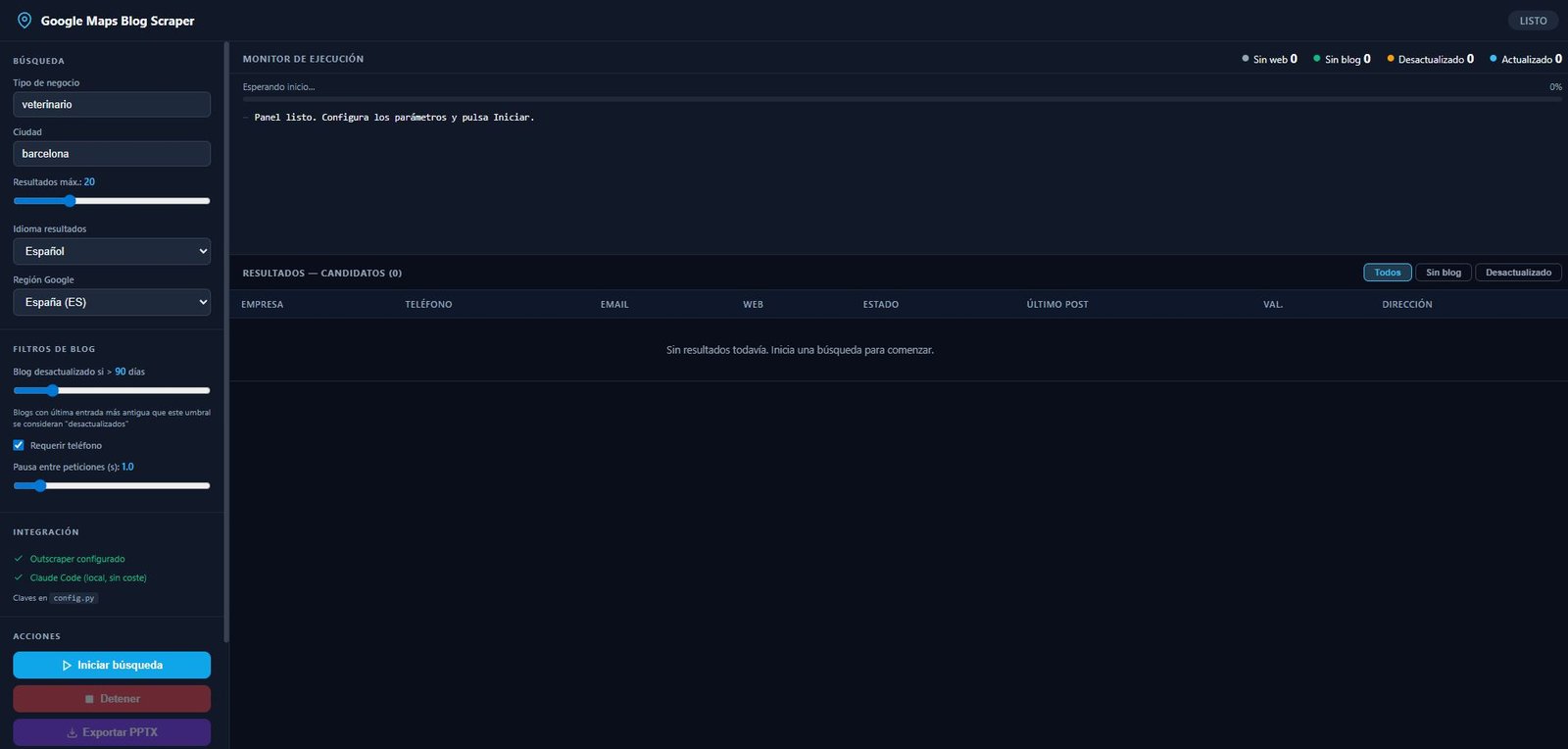Image resolution: width=1568 pixels, height=749 pixels.
Task: Click the green Sin blog status dot
Action: tap(1317, 59)
